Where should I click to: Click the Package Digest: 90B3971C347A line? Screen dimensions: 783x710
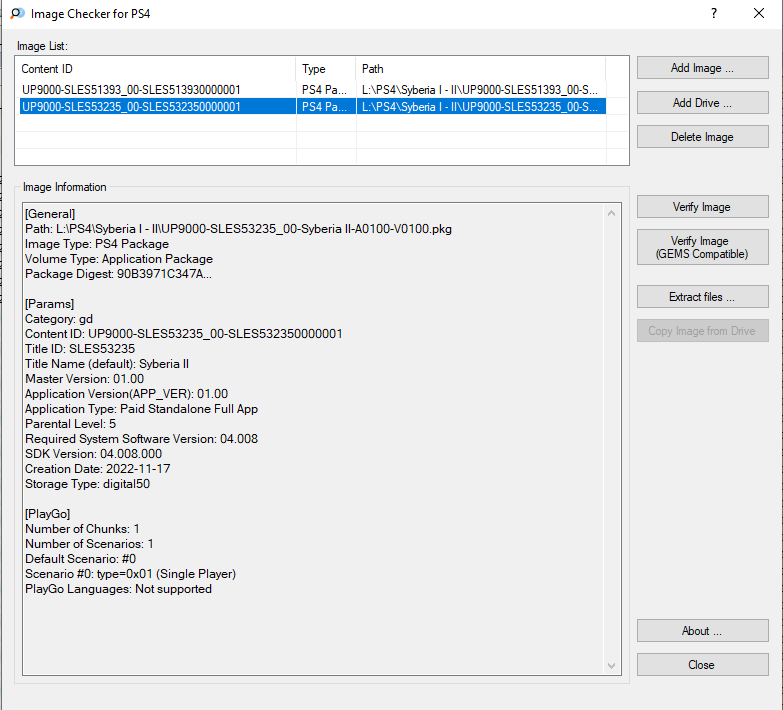coord(118,274)
